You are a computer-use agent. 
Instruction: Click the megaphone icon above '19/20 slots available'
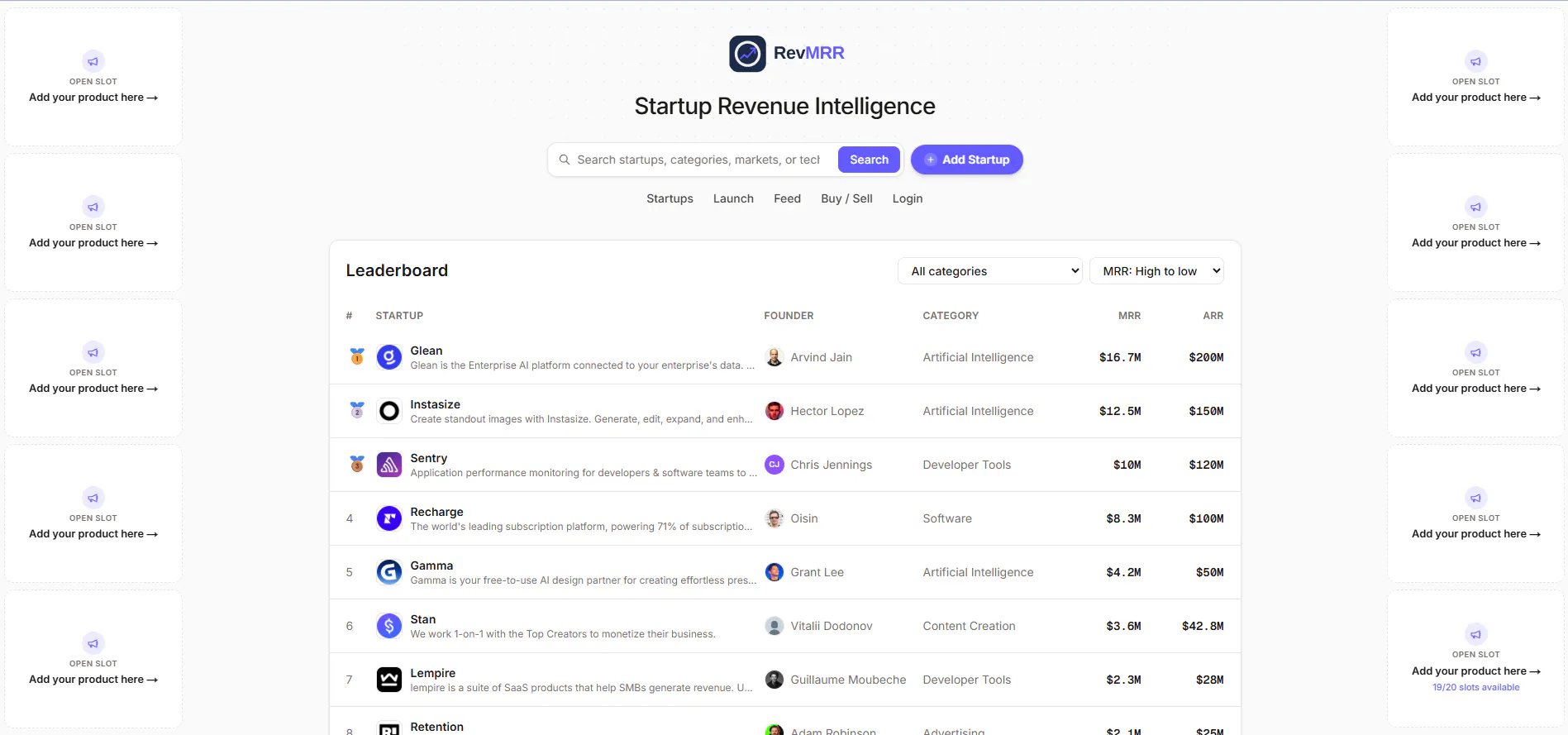(x=1476, y=634)
